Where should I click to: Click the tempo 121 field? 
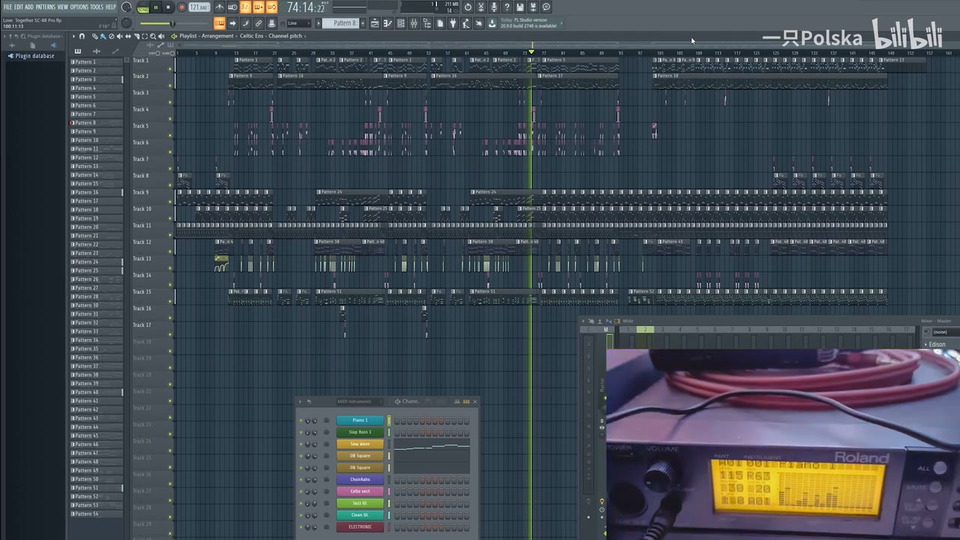pos(199,7)
